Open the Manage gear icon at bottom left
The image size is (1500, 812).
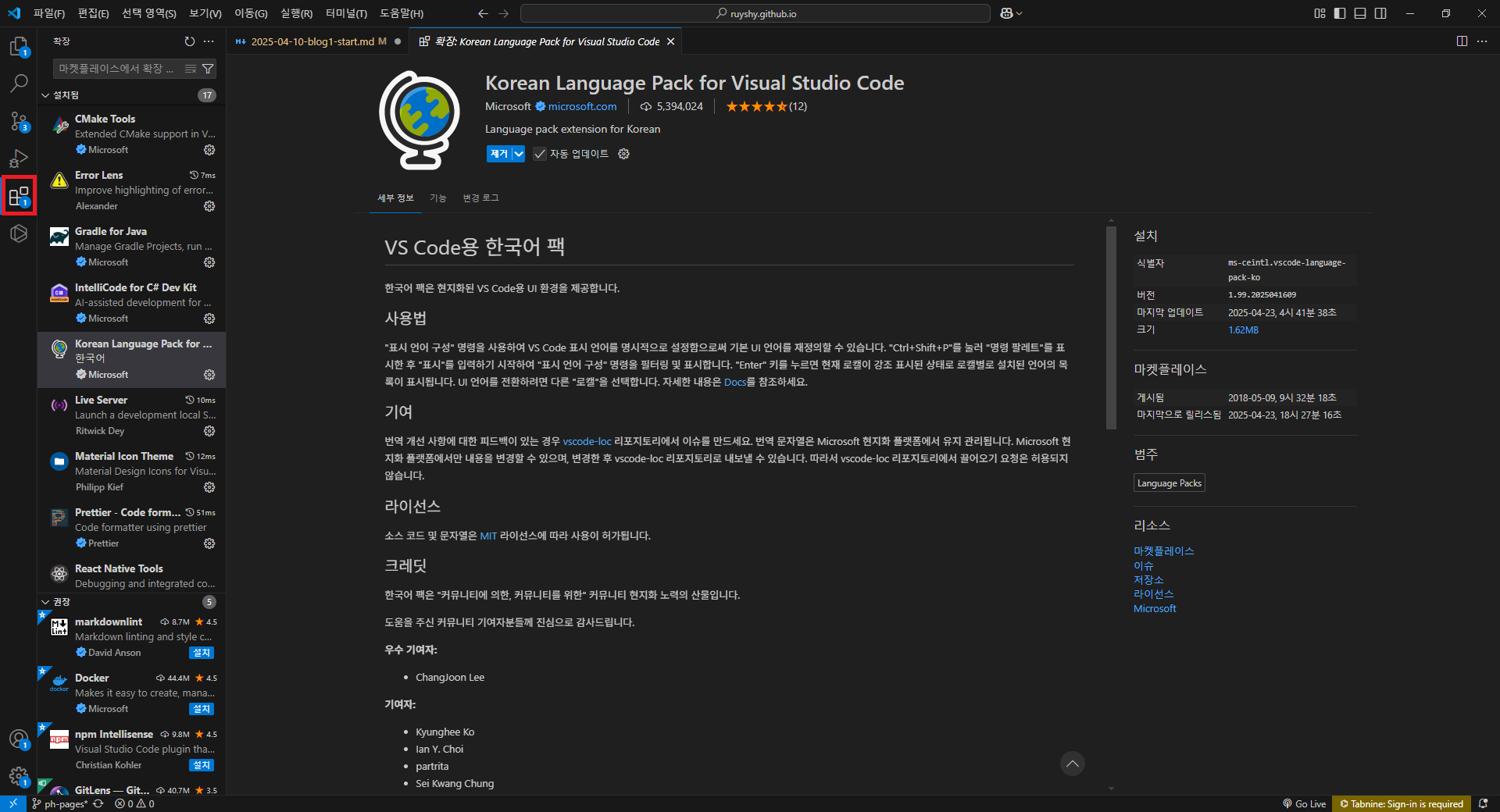point(19,777)
